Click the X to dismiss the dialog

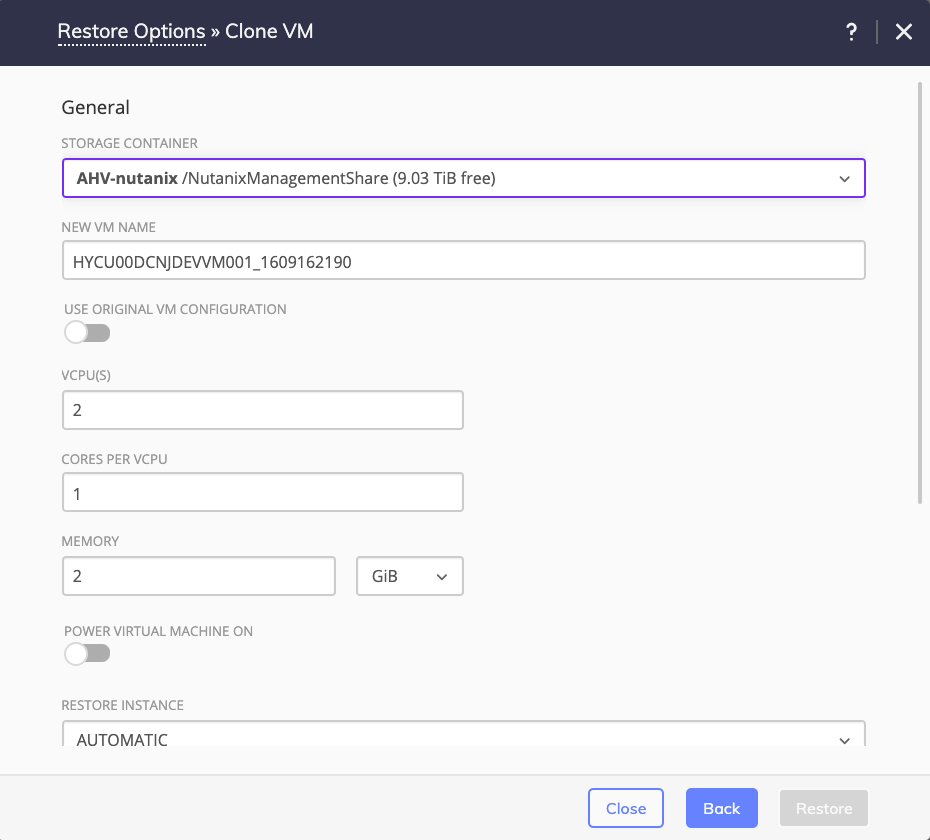[x=903, y=31]
